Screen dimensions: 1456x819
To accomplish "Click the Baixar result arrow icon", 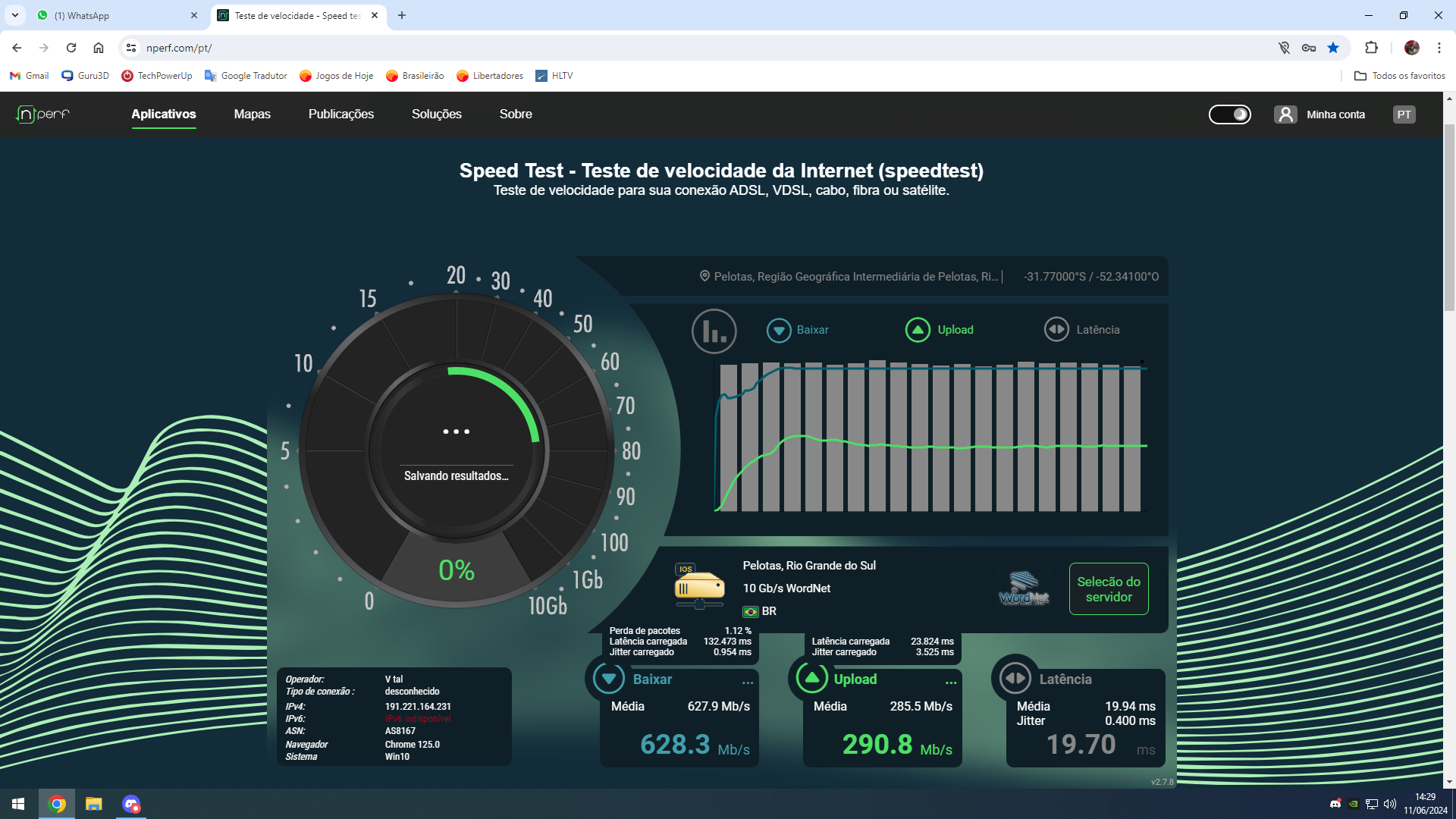I will [x=609, y=678].
